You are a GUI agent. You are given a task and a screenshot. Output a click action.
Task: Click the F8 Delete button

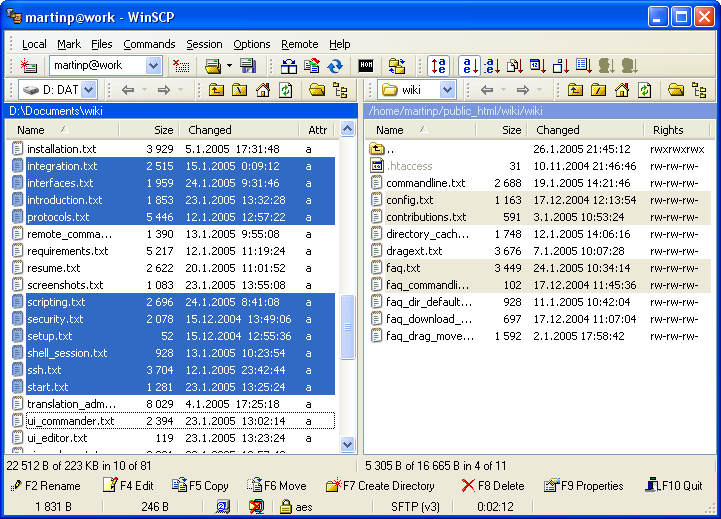(492, 485)
